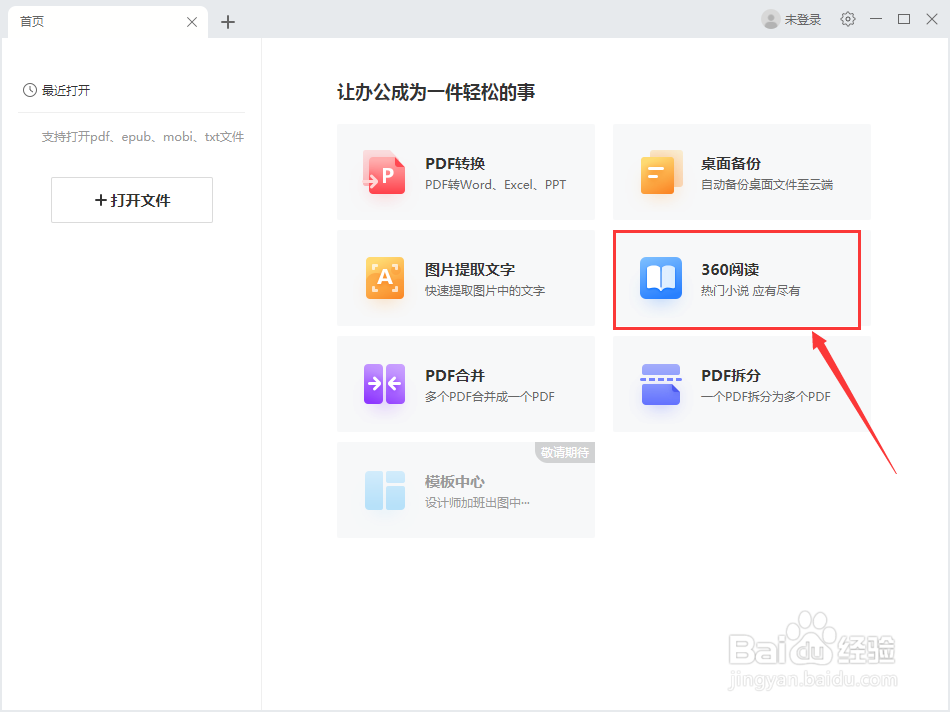This screenshot has width=950, height=712.
Task: Click the 最近打开 clock icon
Action: click(30, 90)
